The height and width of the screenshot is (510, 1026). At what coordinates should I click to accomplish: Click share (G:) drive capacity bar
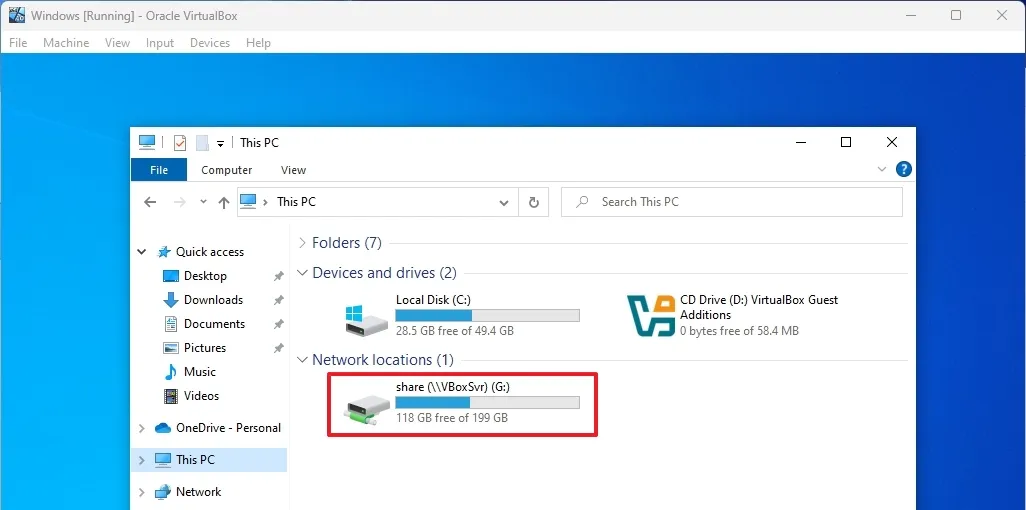[487, 403]
